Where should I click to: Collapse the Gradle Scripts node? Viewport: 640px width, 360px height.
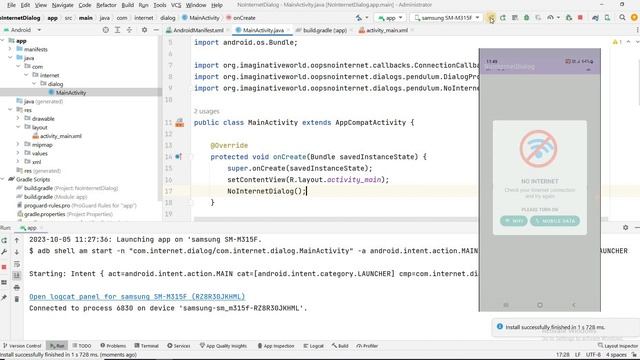click(x=3, y=179)
